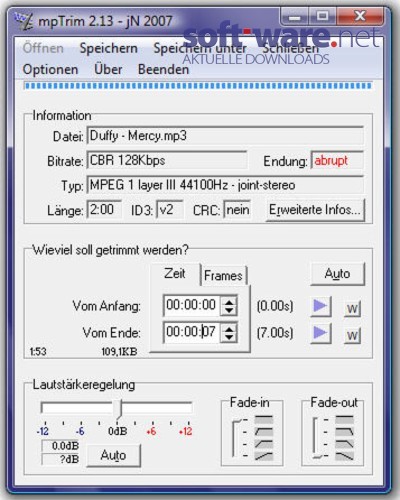400x500 pixels.
Task: Select the bottom Fade-out curve icon
Action: tap(344, 456)
